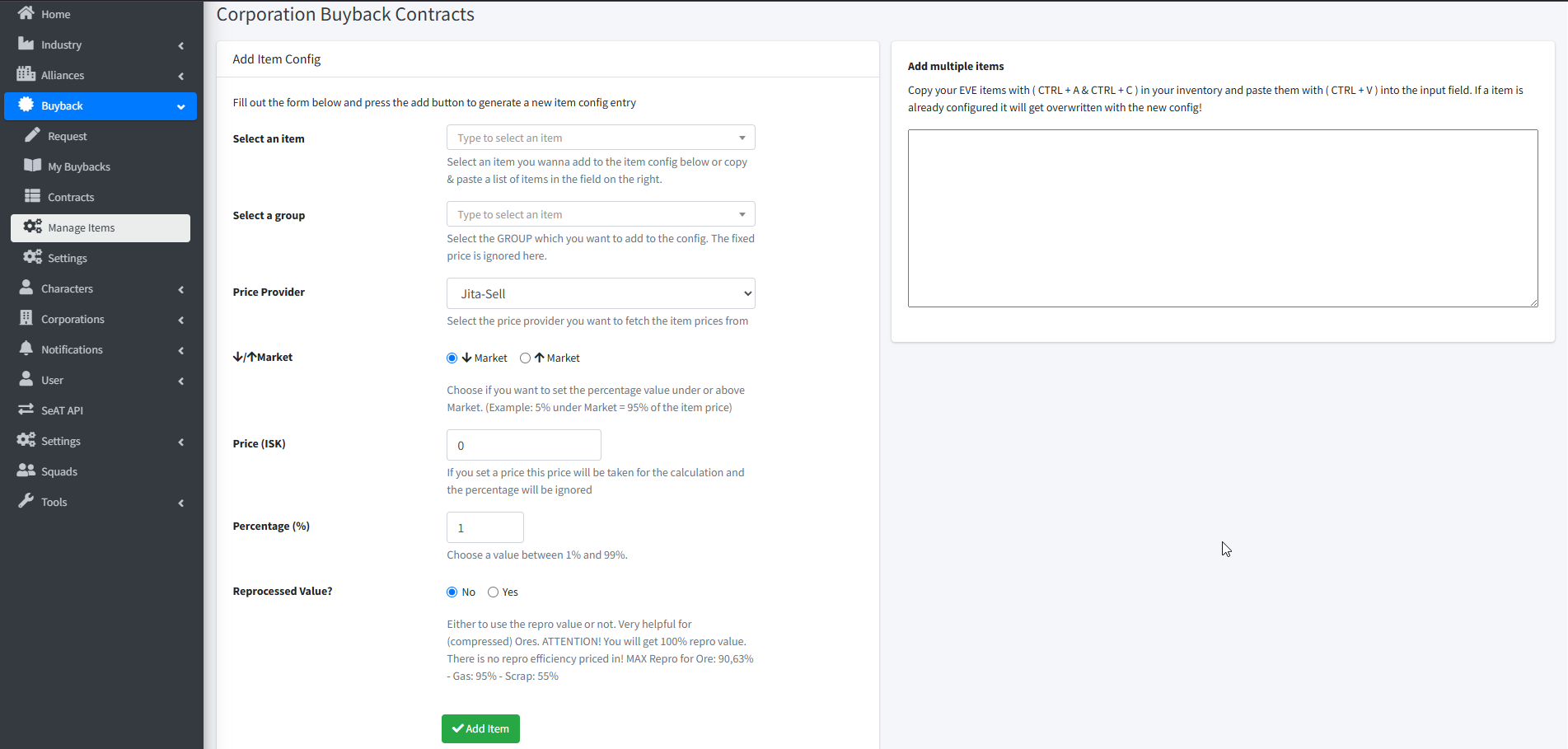Image resolution: width=1568 pixels, height=749 pixels.
Task: Click the My Buybacks book icon
Action: click(x=33, y=166)
